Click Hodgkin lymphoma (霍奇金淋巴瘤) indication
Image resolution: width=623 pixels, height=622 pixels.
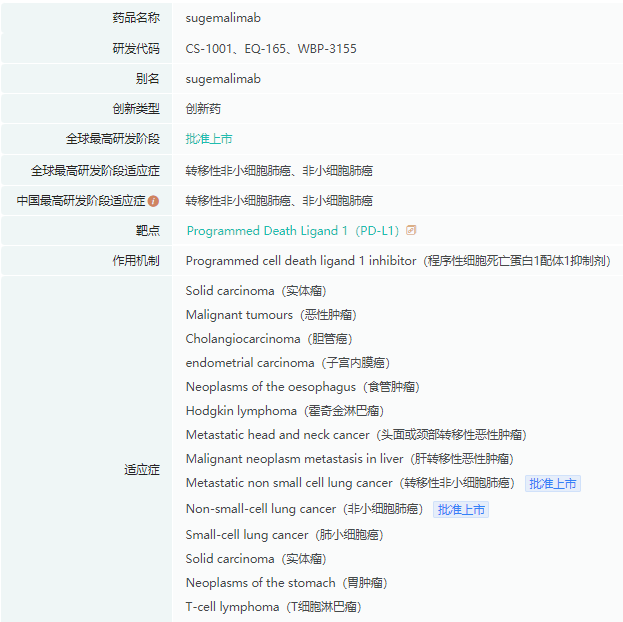(x=285, y=411)
